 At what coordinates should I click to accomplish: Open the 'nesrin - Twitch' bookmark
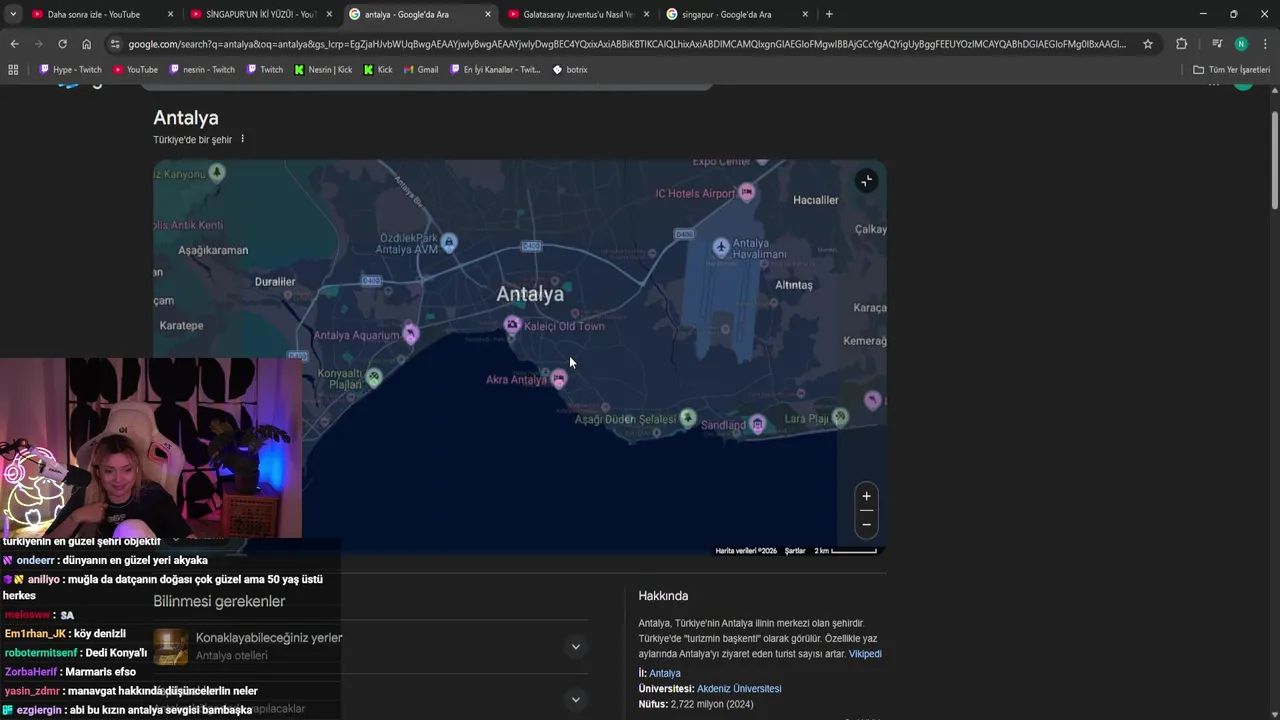point(202,70)
